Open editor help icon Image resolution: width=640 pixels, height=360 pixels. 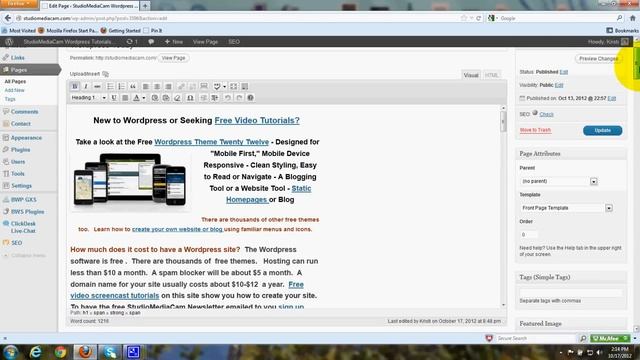tap(251, 98)
